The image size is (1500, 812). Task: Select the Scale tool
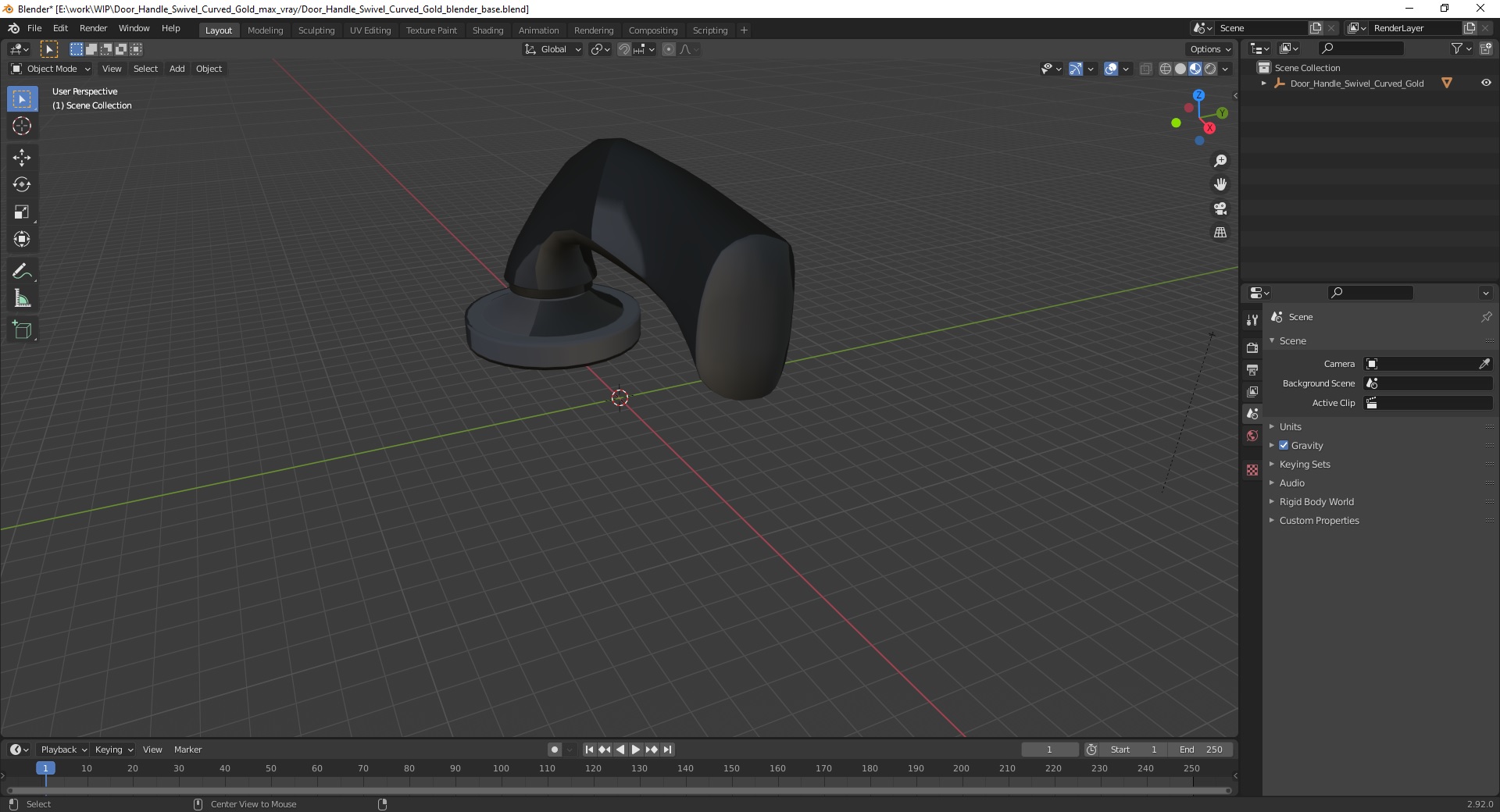(22, 212)
